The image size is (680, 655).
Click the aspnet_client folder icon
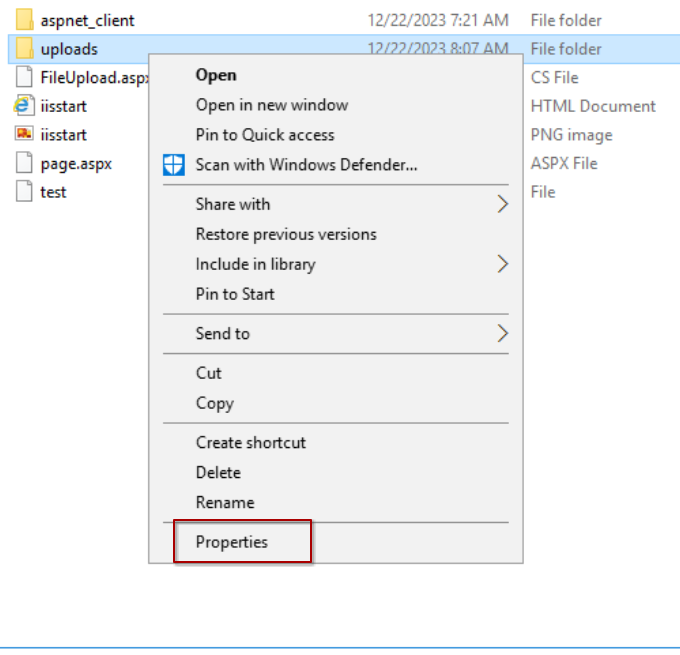pos(25,20)
